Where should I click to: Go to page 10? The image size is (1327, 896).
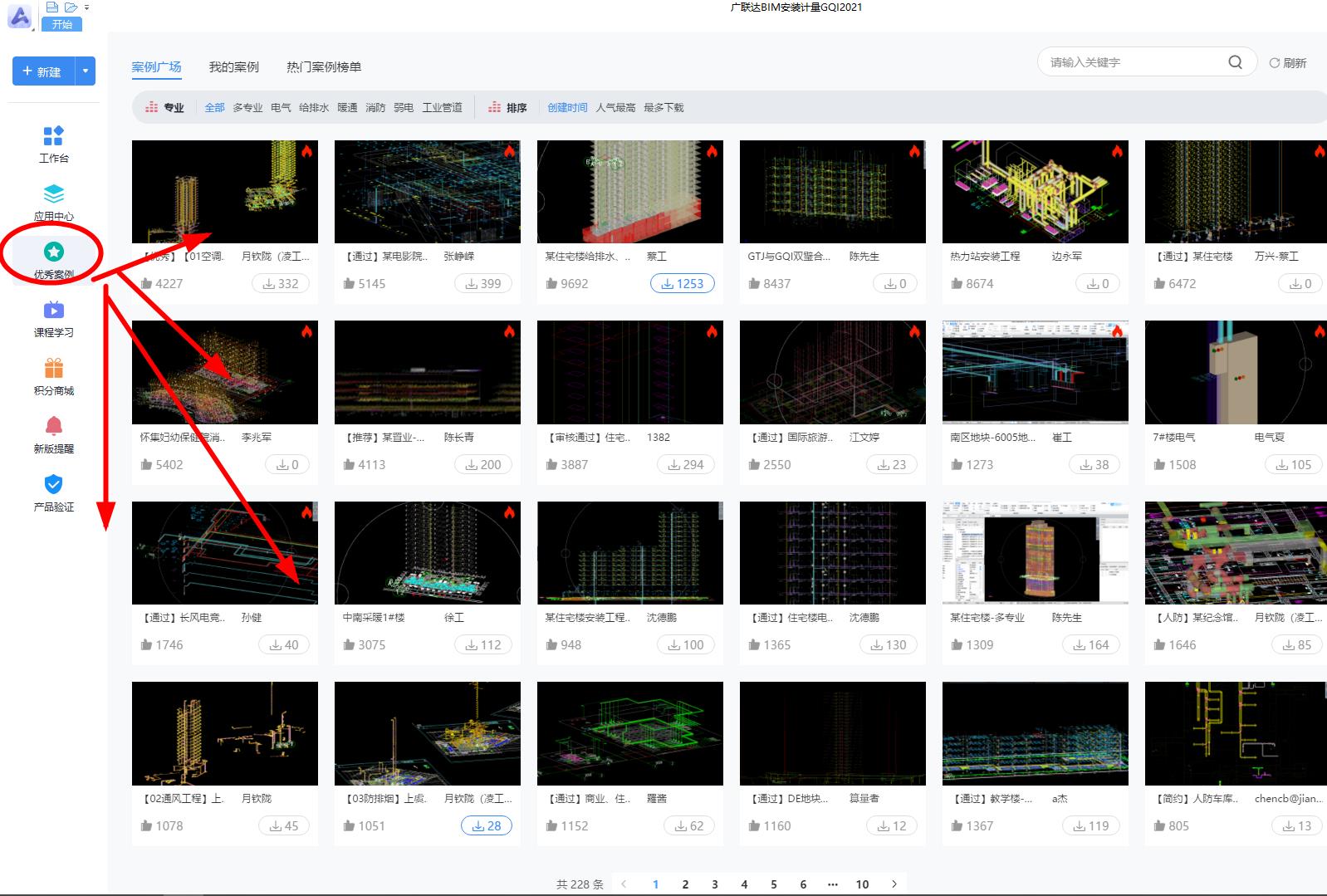862,884
